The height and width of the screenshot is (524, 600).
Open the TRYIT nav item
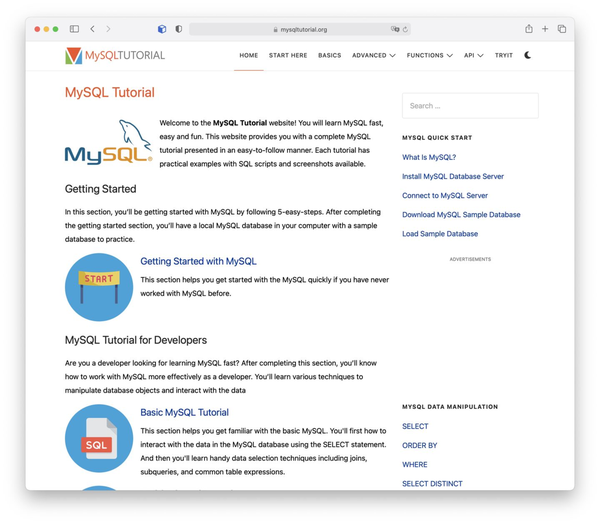(504, 56)
